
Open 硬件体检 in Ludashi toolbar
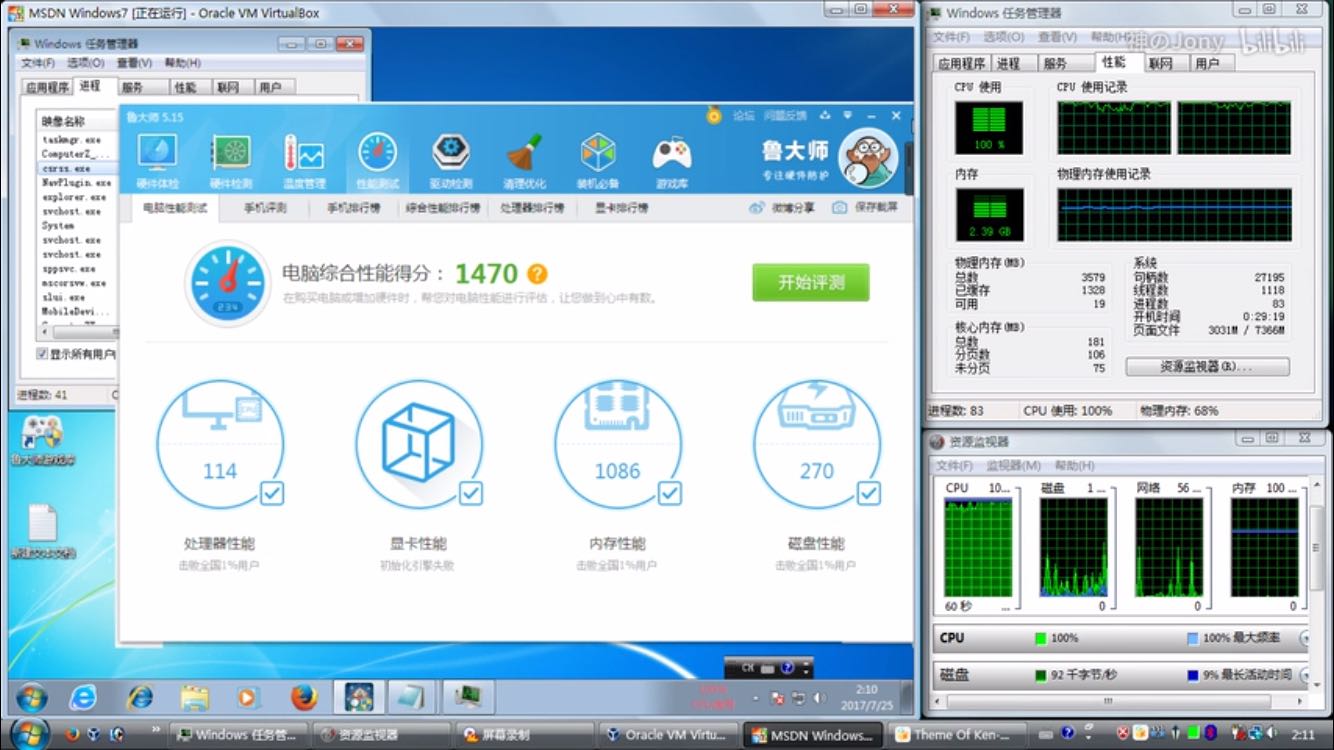pos(158,161)
